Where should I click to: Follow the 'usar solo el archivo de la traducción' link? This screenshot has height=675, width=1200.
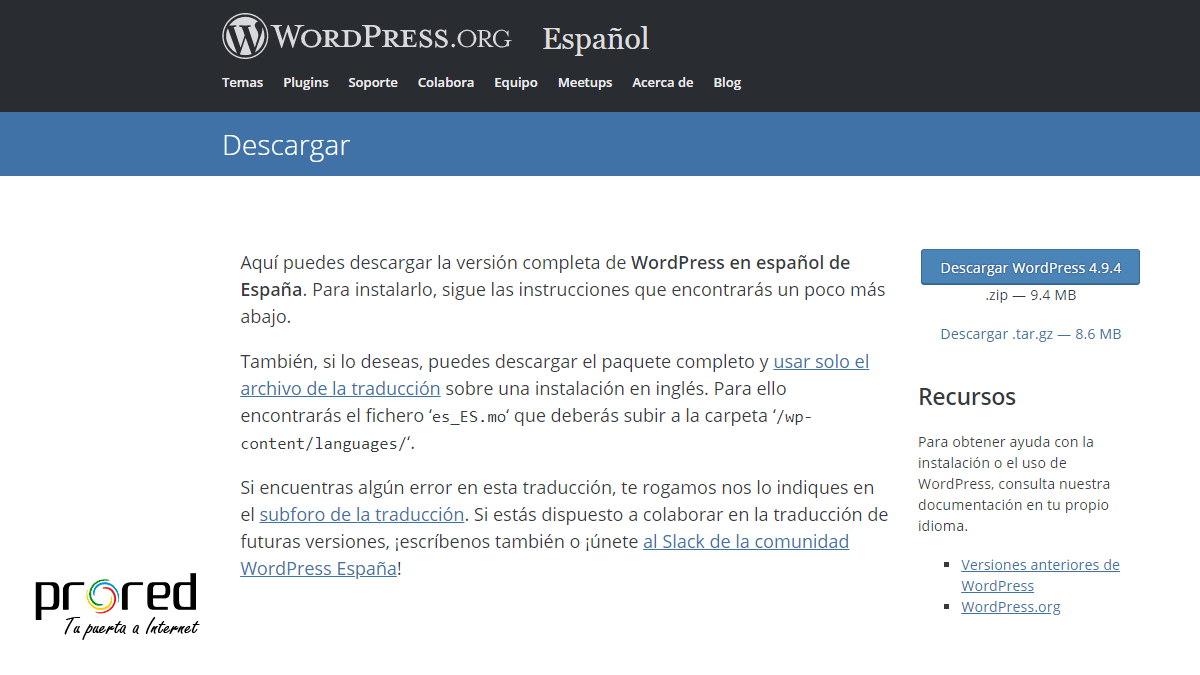[555, 375]
